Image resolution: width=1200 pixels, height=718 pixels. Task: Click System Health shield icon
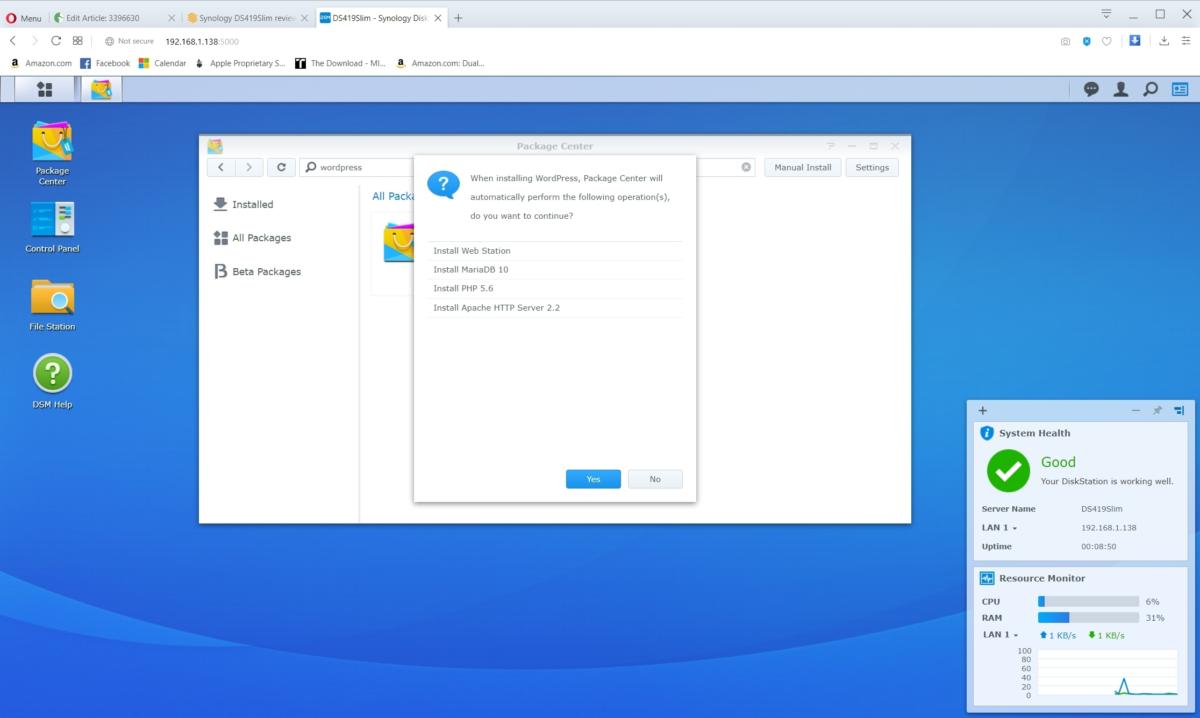(x=987, y=433)
